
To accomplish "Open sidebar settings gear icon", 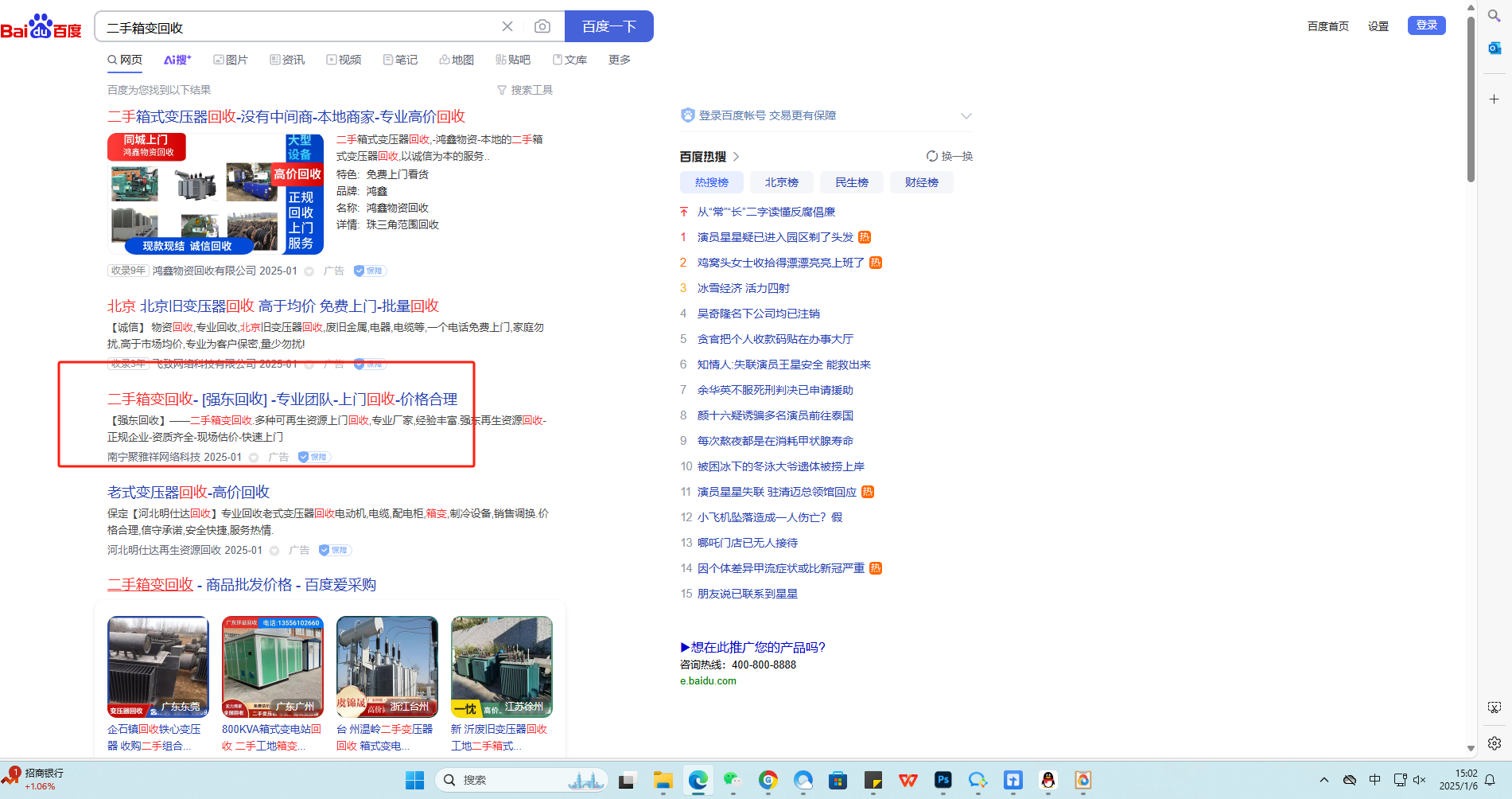I will click(x=1495, y=742).
